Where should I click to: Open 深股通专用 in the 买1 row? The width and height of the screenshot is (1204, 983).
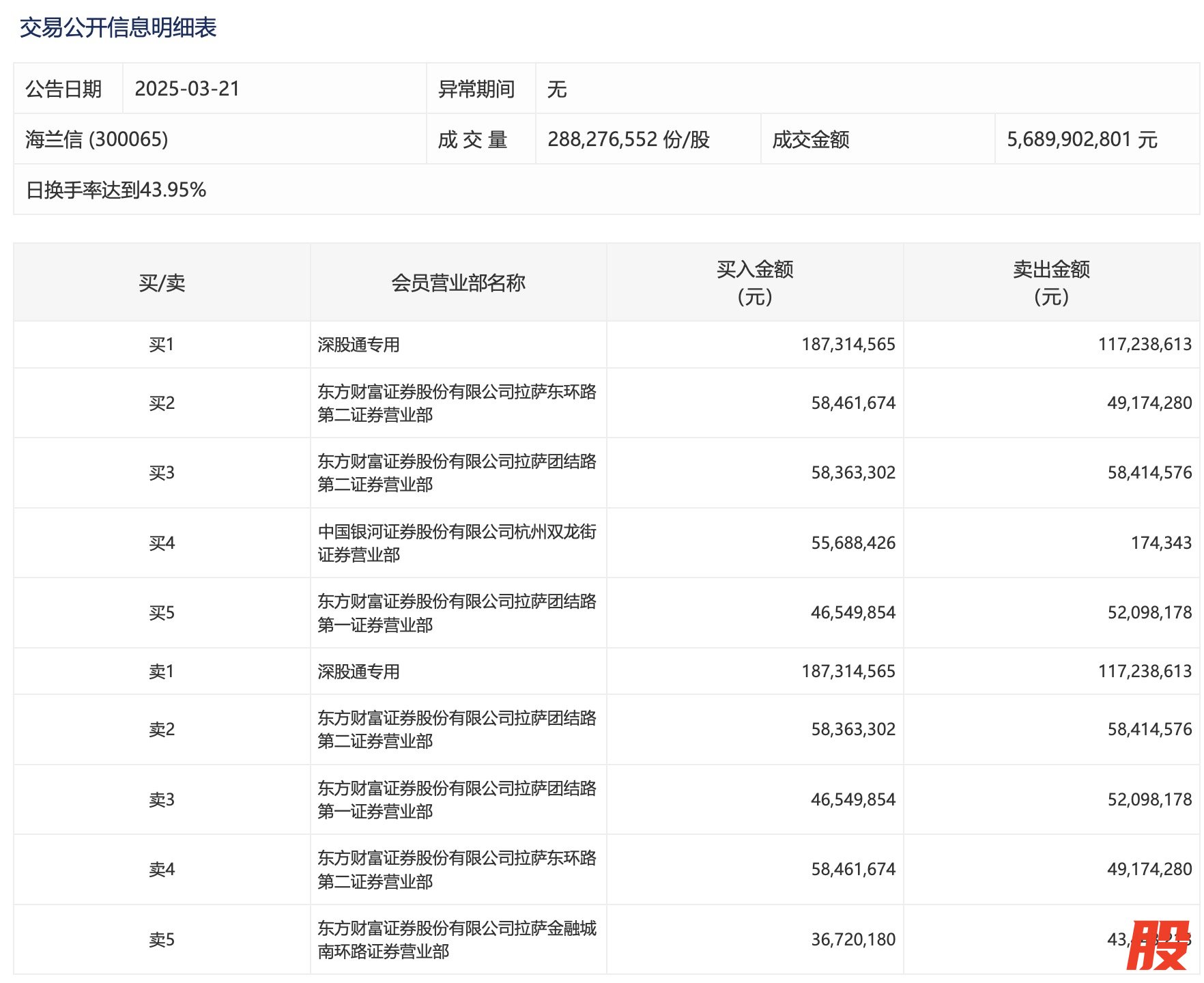click(x=359, y=345)
